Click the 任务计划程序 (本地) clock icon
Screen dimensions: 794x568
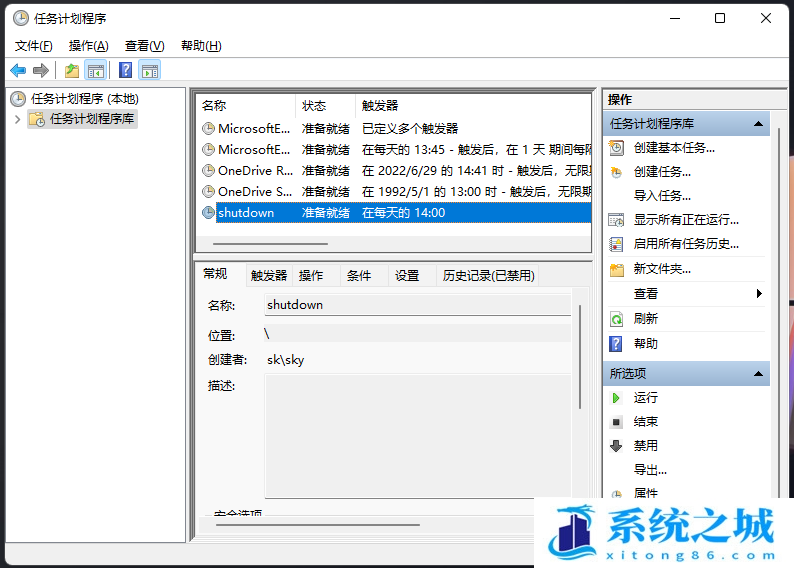coord(18,99)
